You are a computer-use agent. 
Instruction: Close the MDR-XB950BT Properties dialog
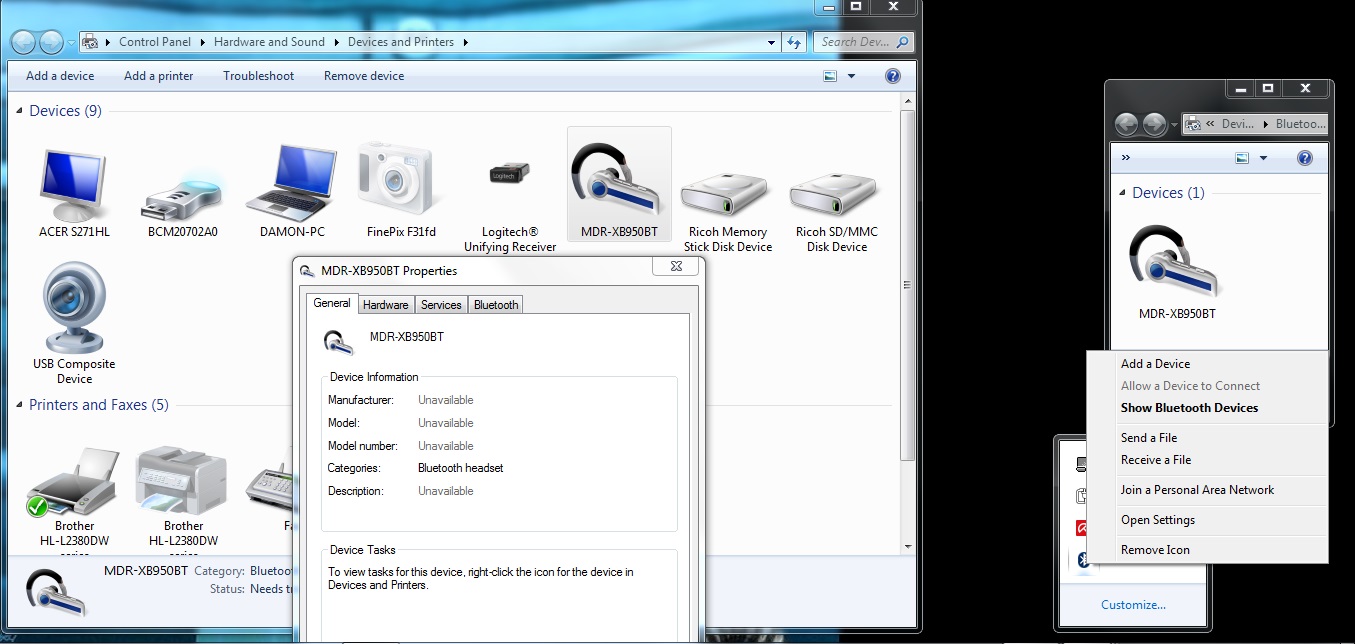674,266
